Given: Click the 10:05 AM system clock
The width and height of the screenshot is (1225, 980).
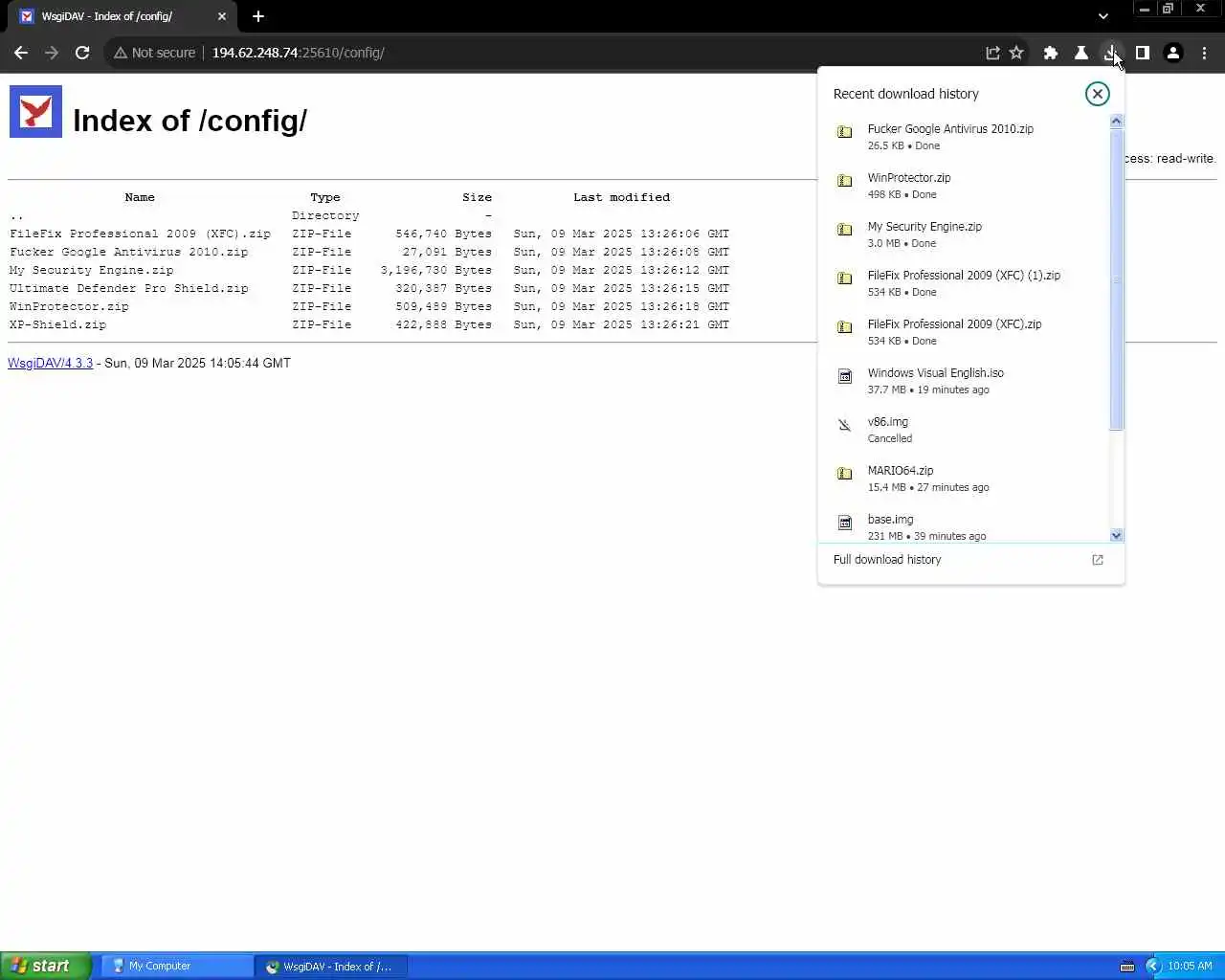Looking at the screenshot, I should coord(1190,966).
